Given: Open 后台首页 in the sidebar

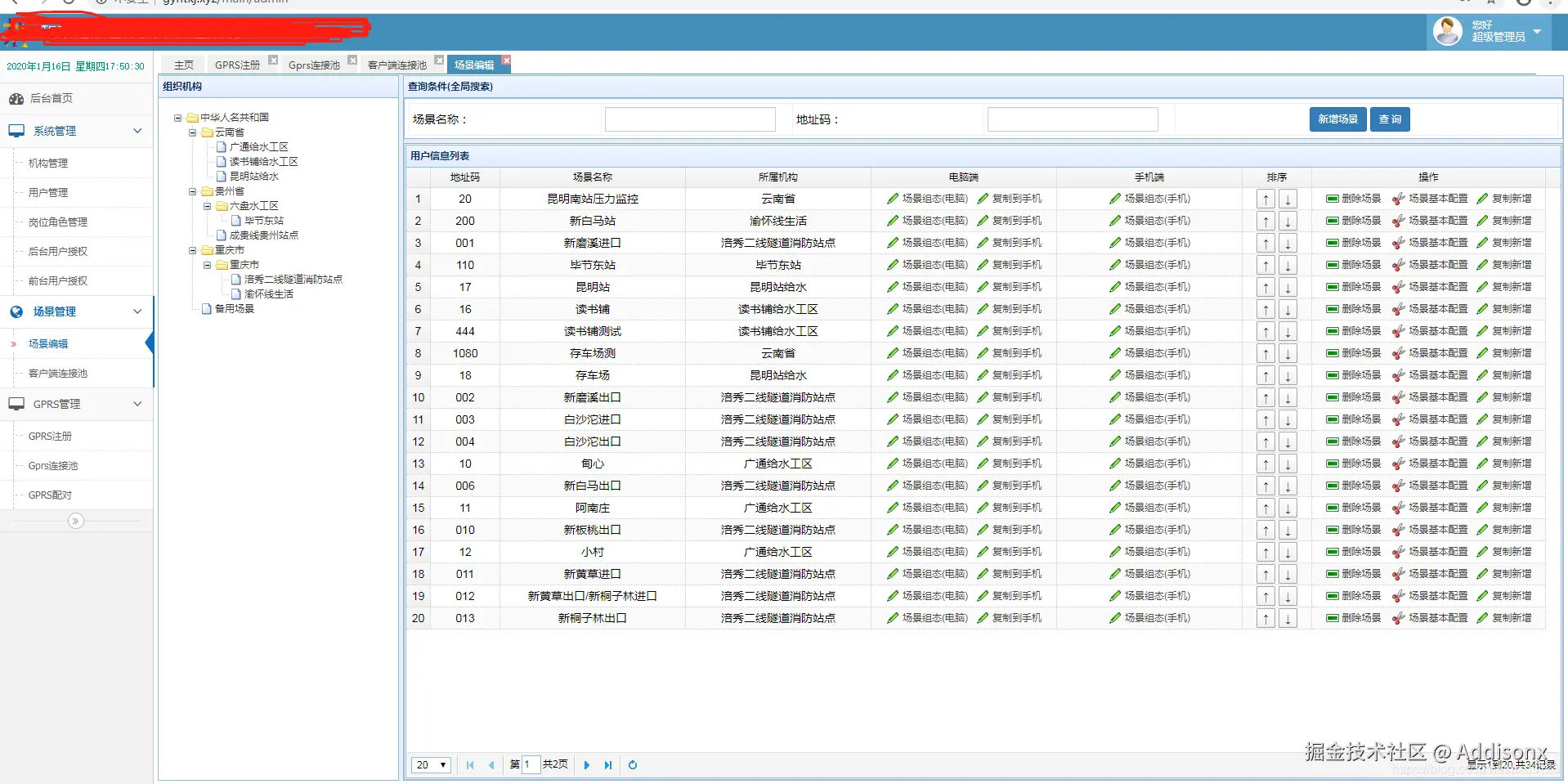Looking at the screenshot, I should 51,98.
